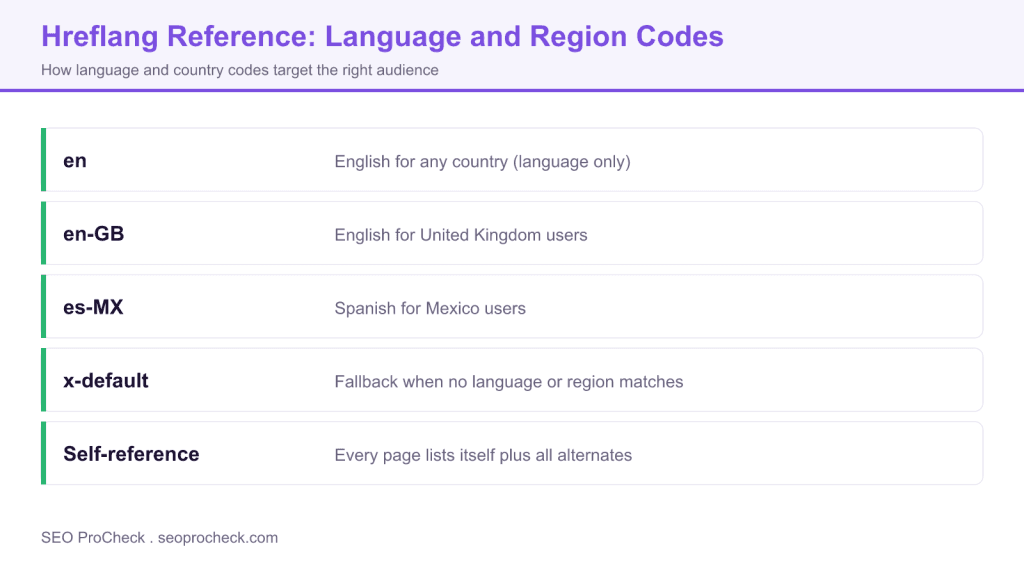Select 'Spanish for Mexico users' description
This screenshot has width=1024, height=576.
click(430, 308)
